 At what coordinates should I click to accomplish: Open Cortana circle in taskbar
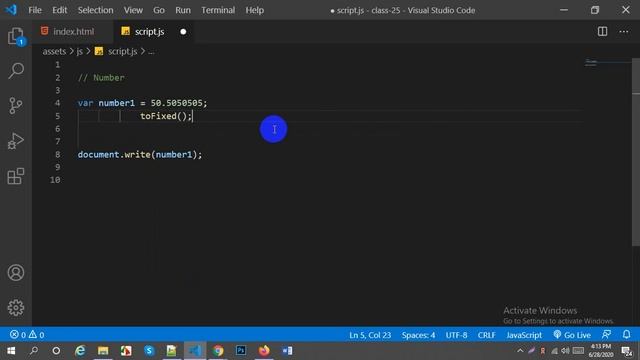point(56,351)
